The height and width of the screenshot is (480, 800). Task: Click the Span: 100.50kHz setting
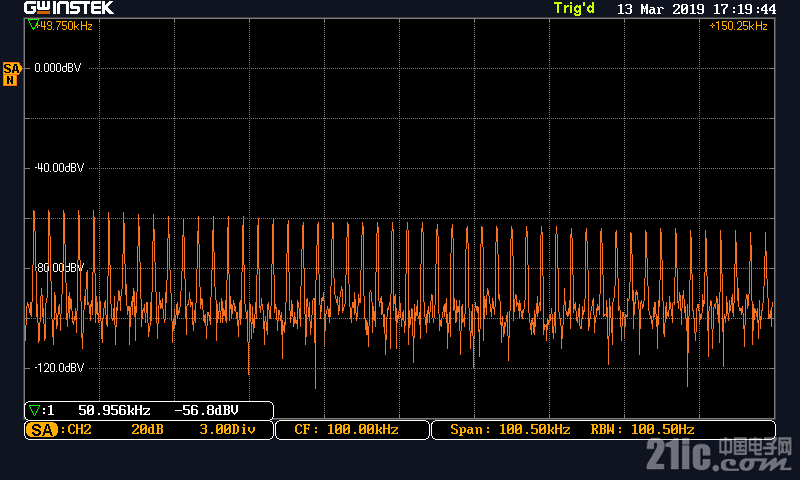(510, 430)
